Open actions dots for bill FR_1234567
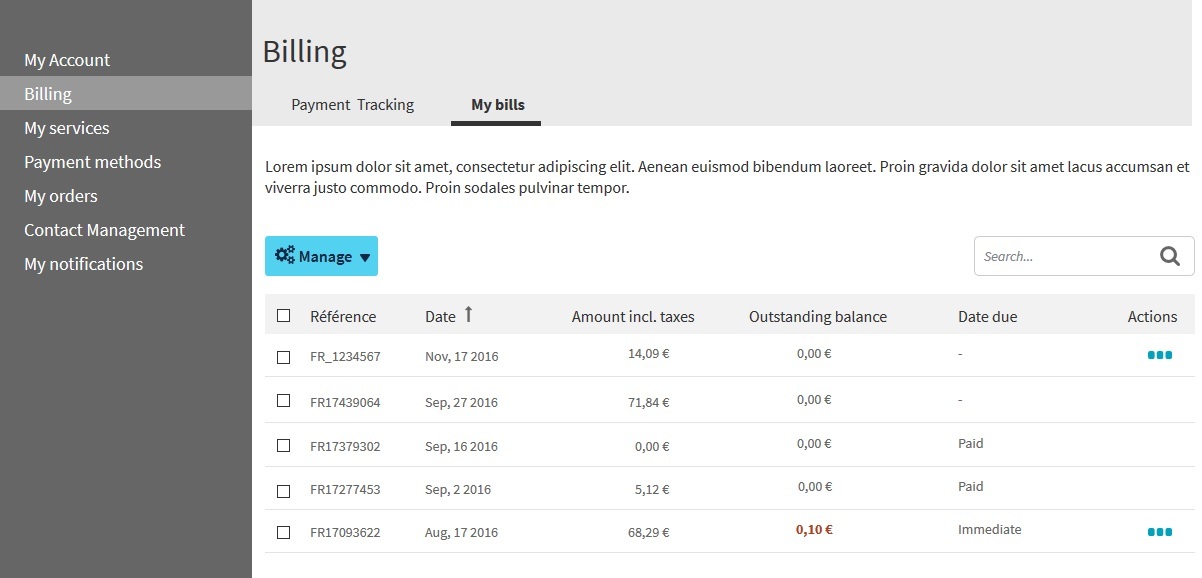Viewport: 1202px width, 578px height. point(1159,355)
